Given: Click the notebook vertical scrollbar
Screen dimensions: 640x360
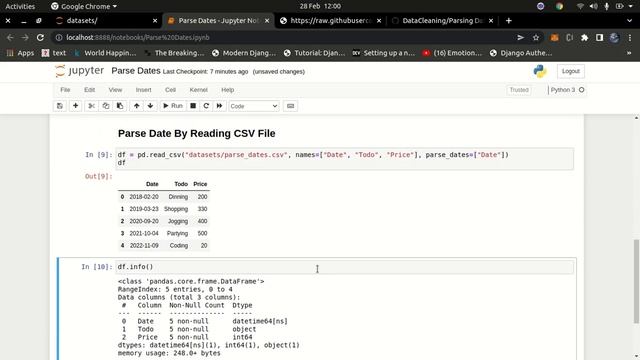Looking at the screenshot, I should [x=636, y=282].
